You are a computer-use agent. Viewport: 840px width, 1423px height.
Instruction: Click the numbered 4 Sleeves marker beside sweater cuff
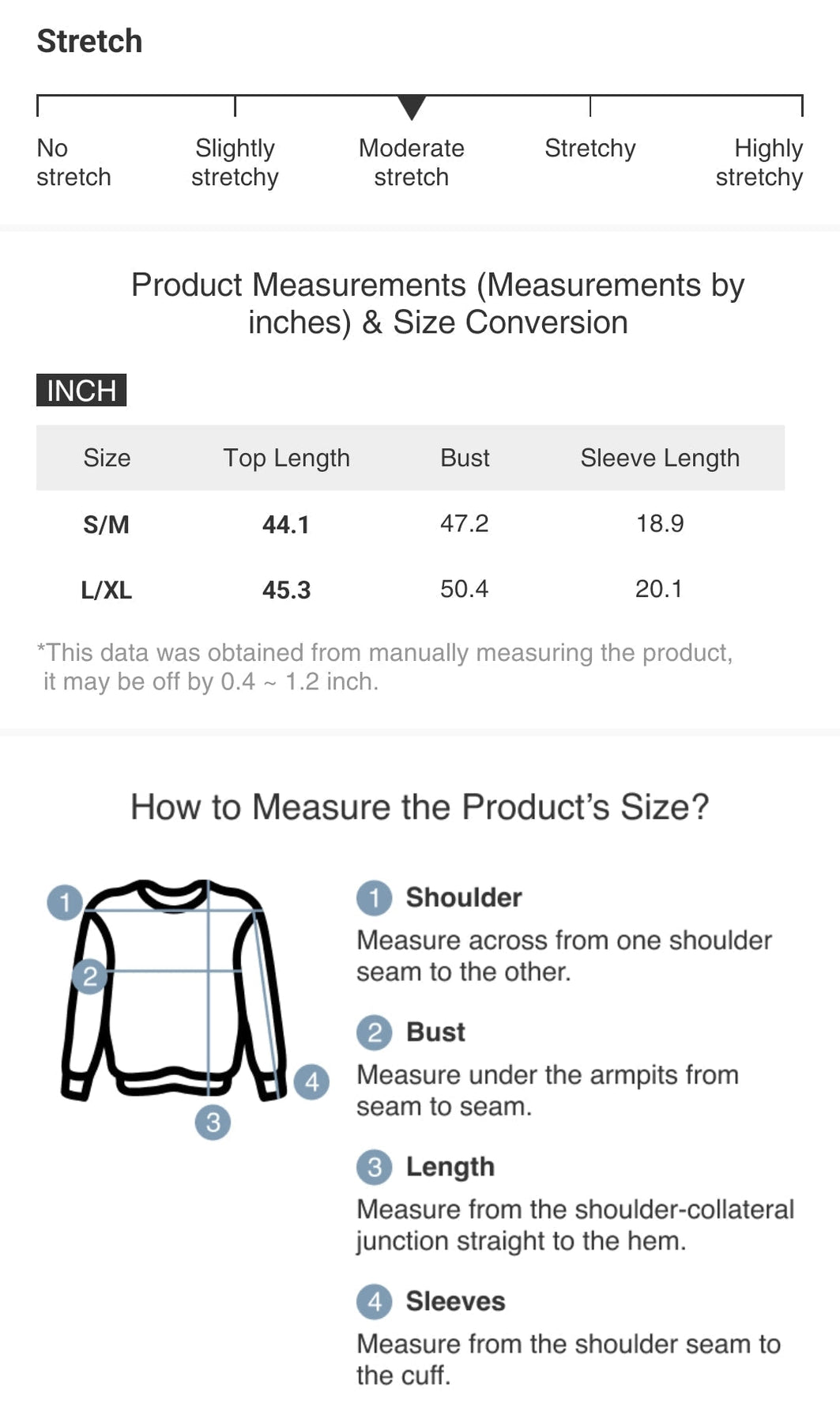[311, 1081]
